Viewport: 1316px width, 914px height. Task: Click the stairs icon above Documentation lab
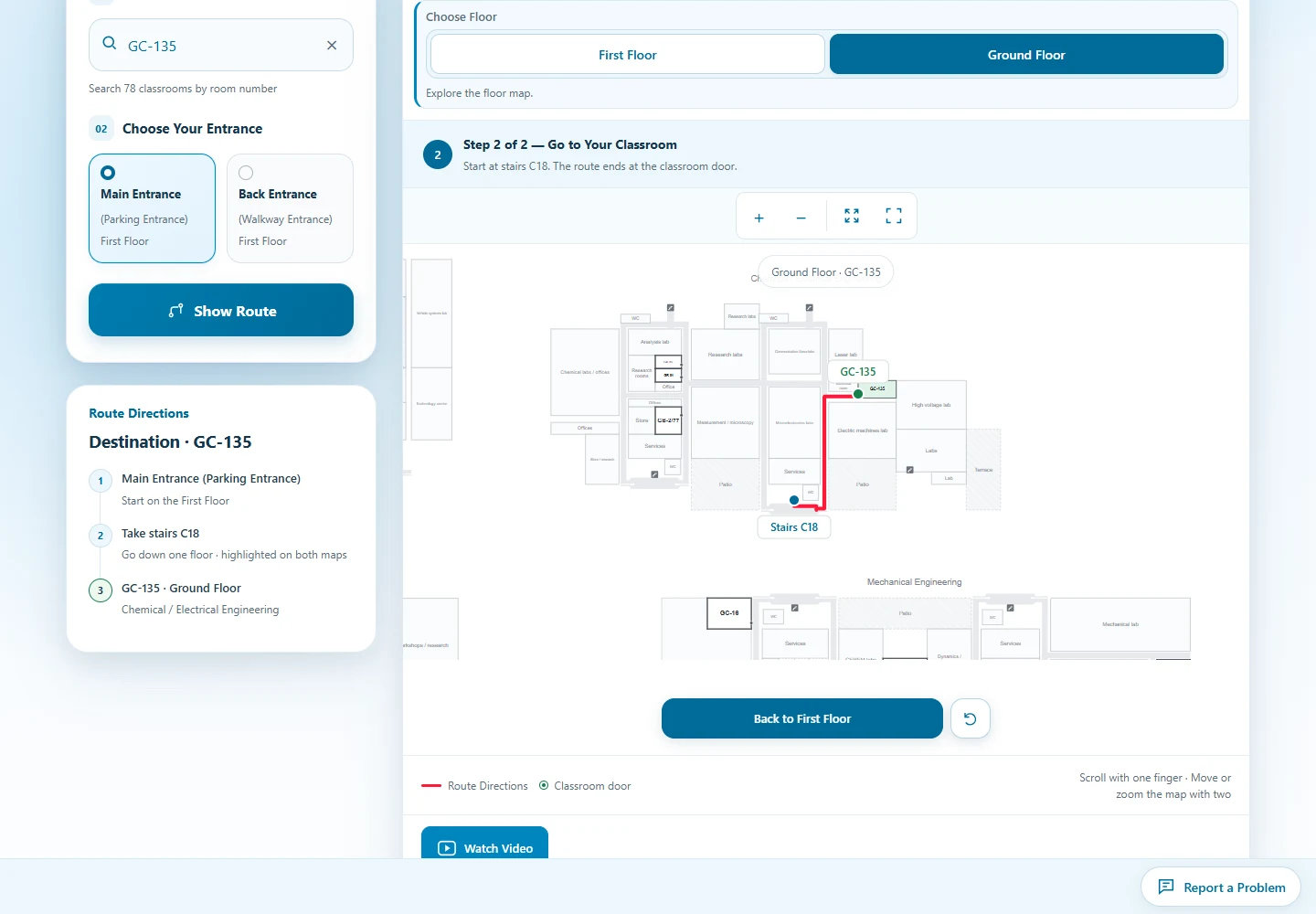pos(810,308)
